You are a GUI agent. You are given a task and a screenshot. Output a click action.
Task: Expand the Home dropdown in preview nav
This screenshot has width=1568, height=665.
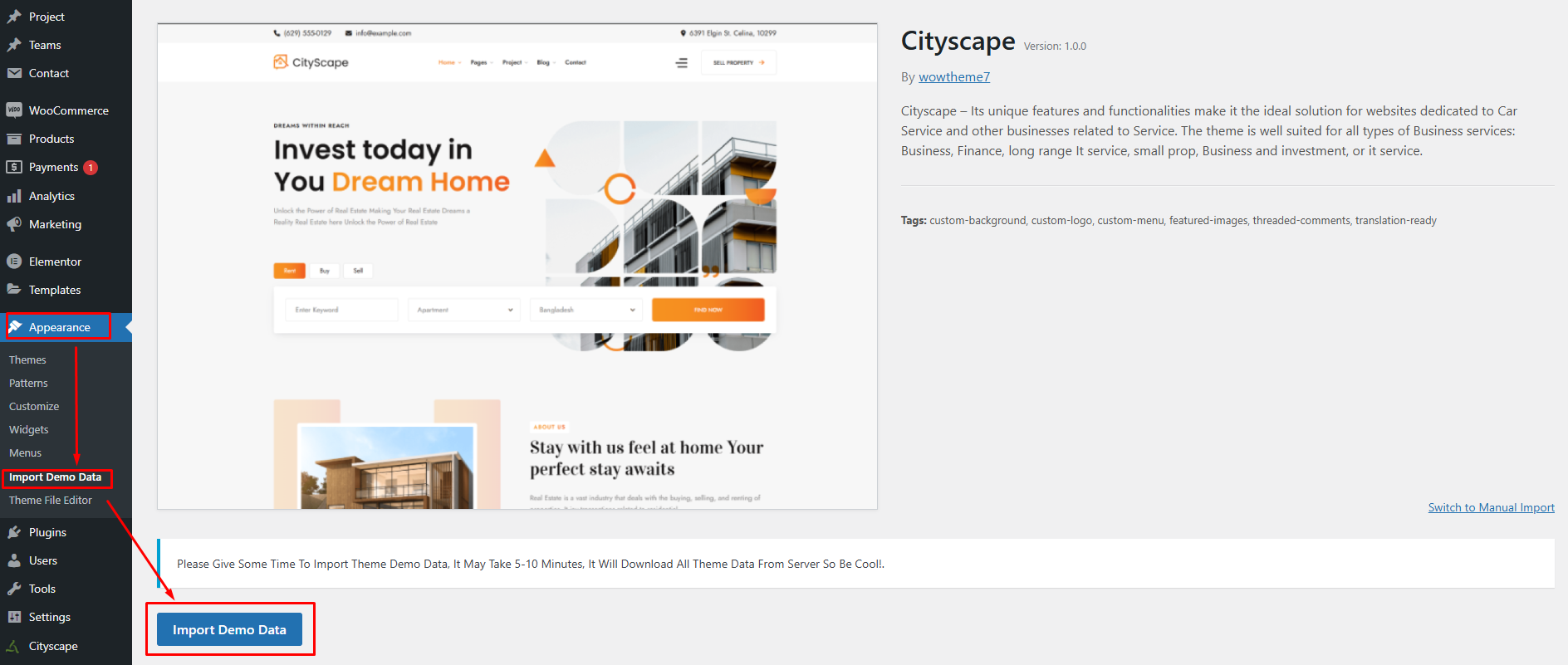pyautogui.click(x=449, y=62)
